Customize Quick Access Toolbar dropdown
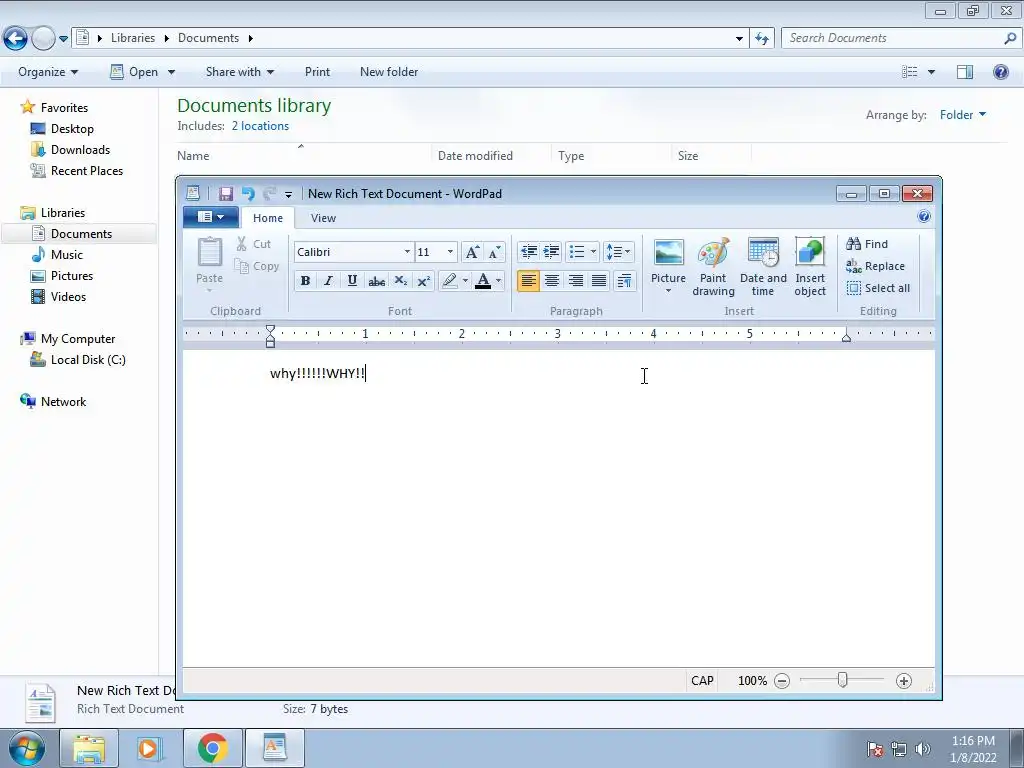This screenshot has height=768, width=1024. coord(288,194)
